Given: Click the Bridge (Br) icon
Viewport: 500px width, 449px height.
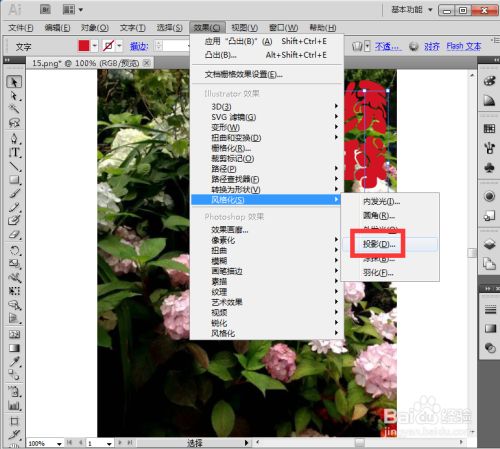Looking at the screenshot, I should tap(45, 9).
